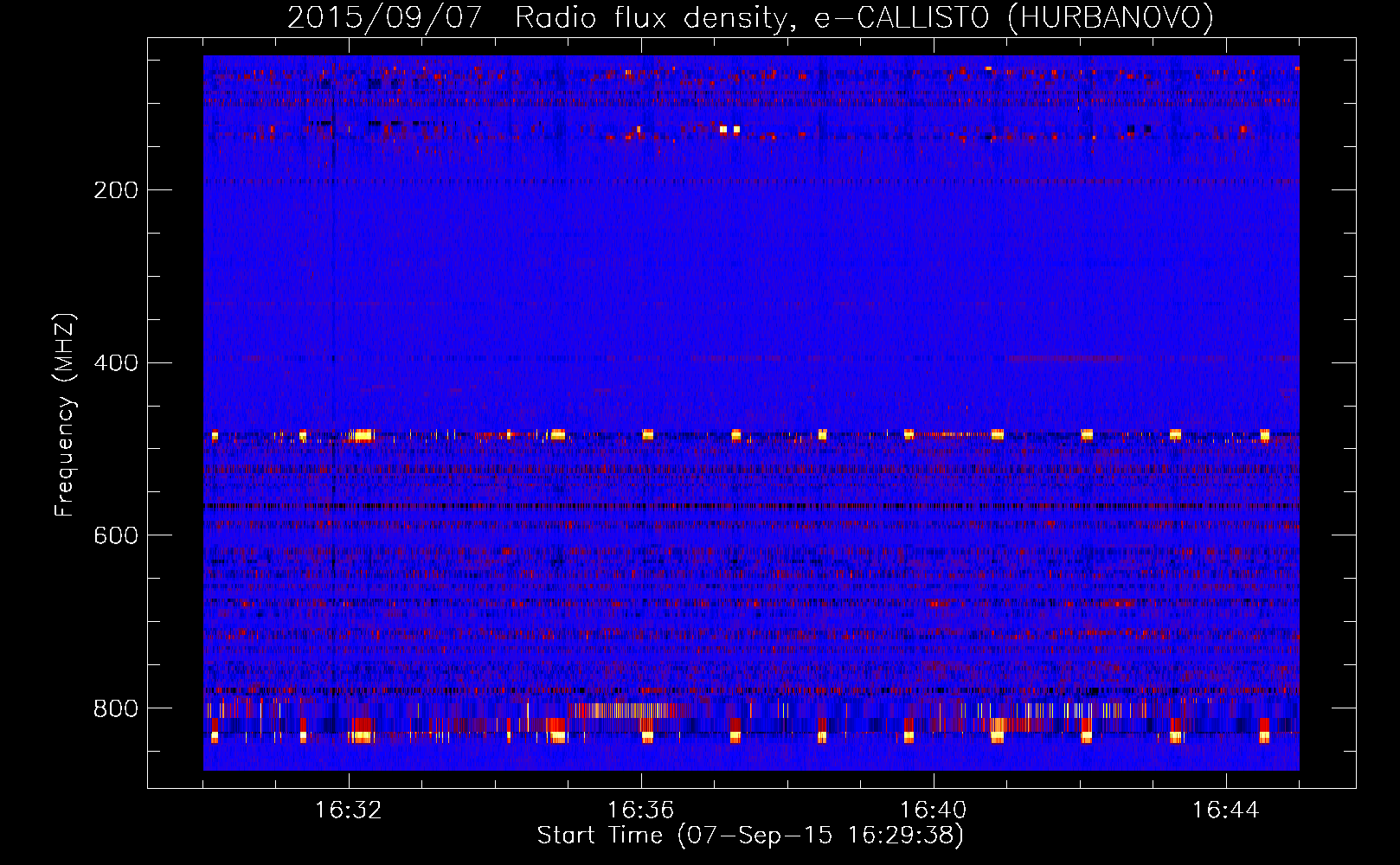Click the 600 frequency tick label
This screenshot has height=865, width=1400.
pyautogui.click(x=116, y=535)
